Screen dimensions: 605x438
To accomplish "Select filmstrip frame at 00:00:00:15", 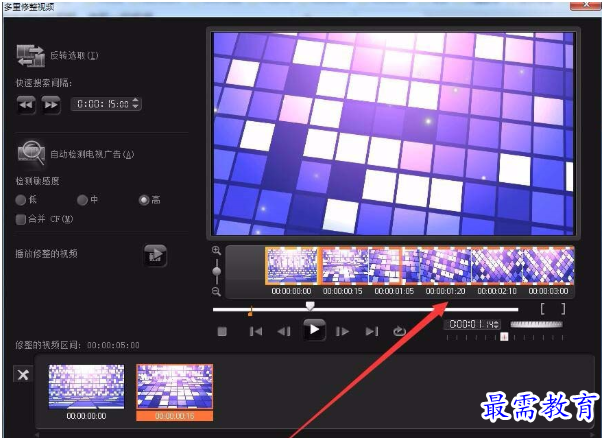I will (345, 266).
